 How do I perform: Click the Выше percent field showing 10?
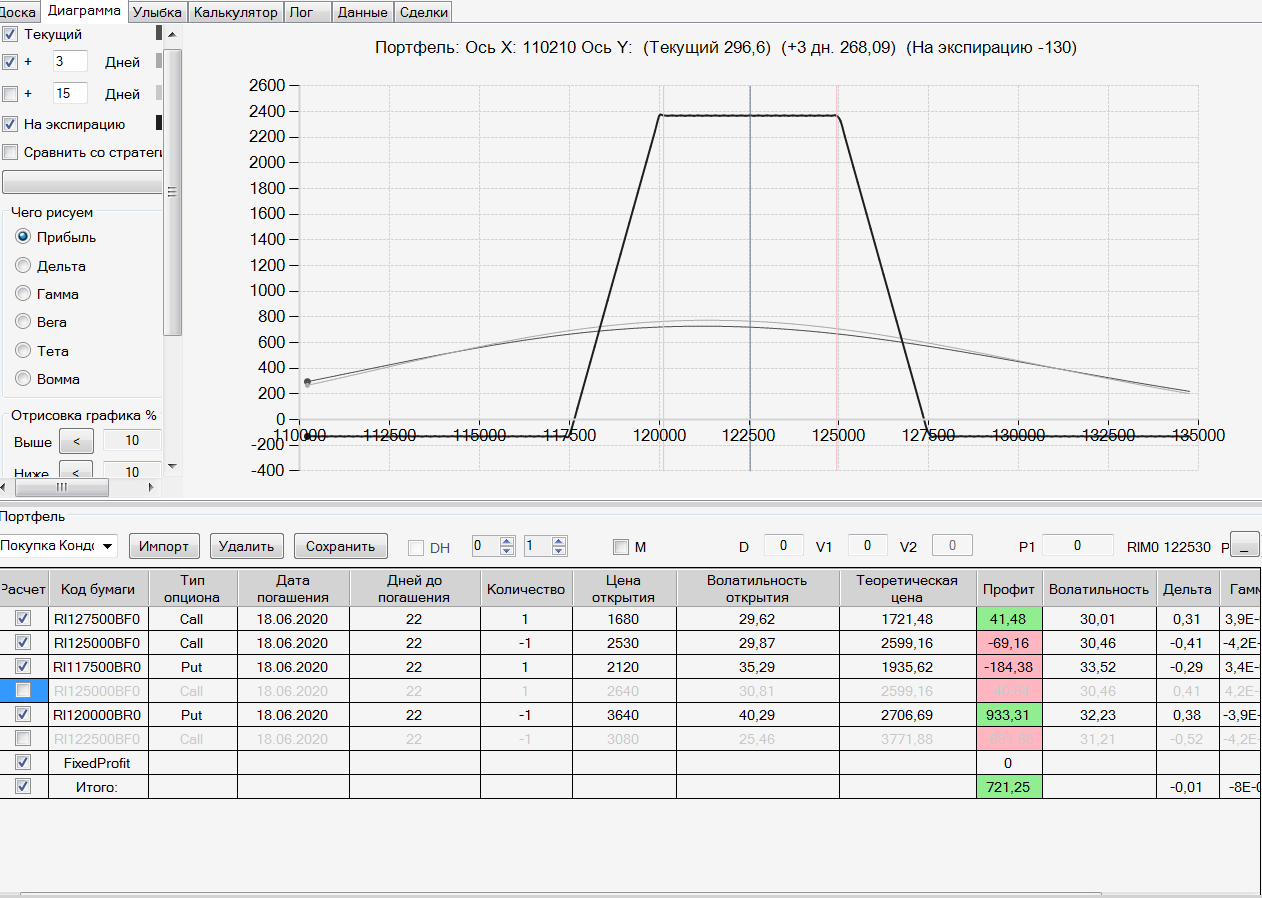click(130, 441)
